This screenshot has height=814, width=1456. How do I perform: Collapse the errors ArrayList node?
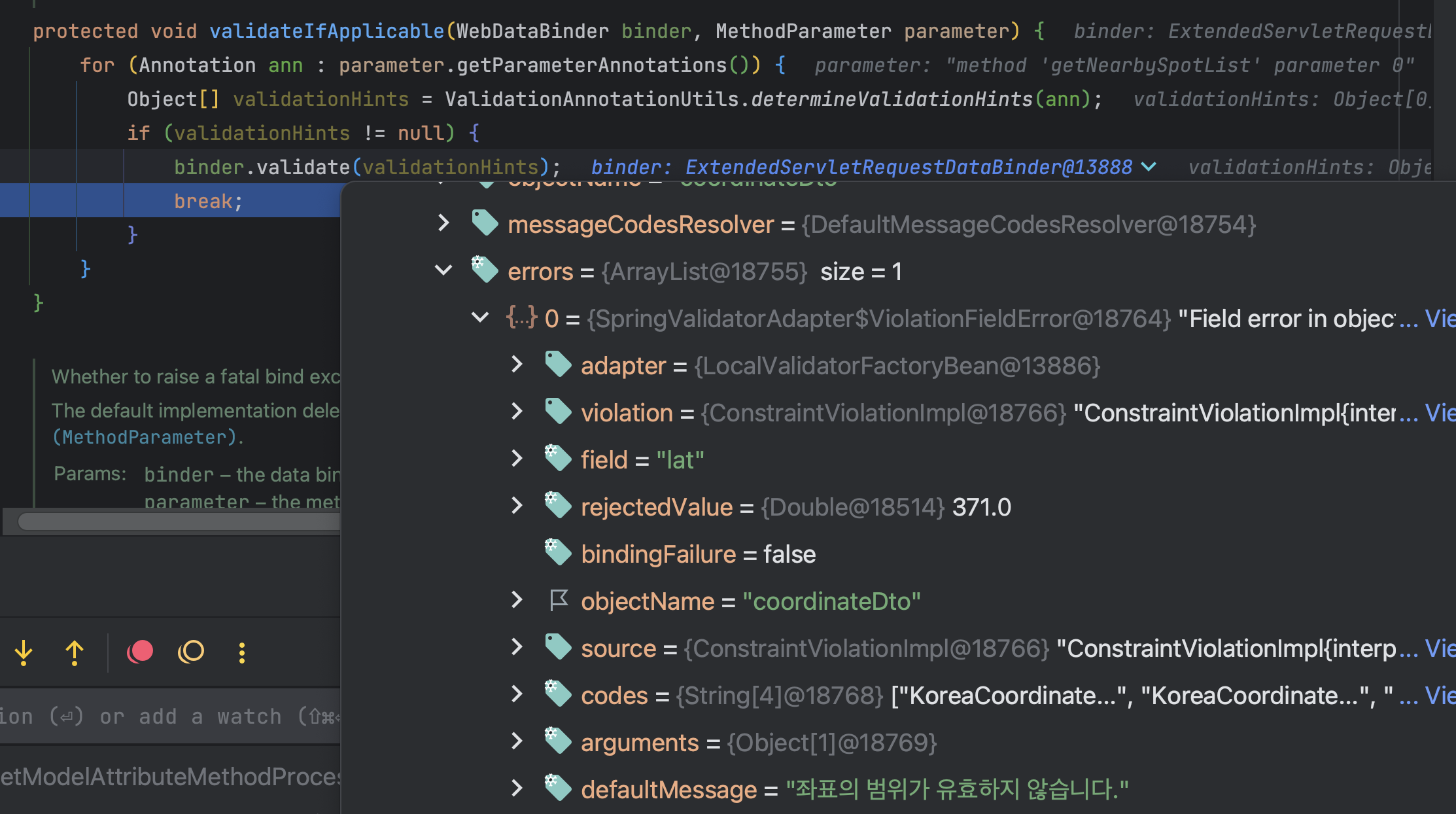pos(443,271)
